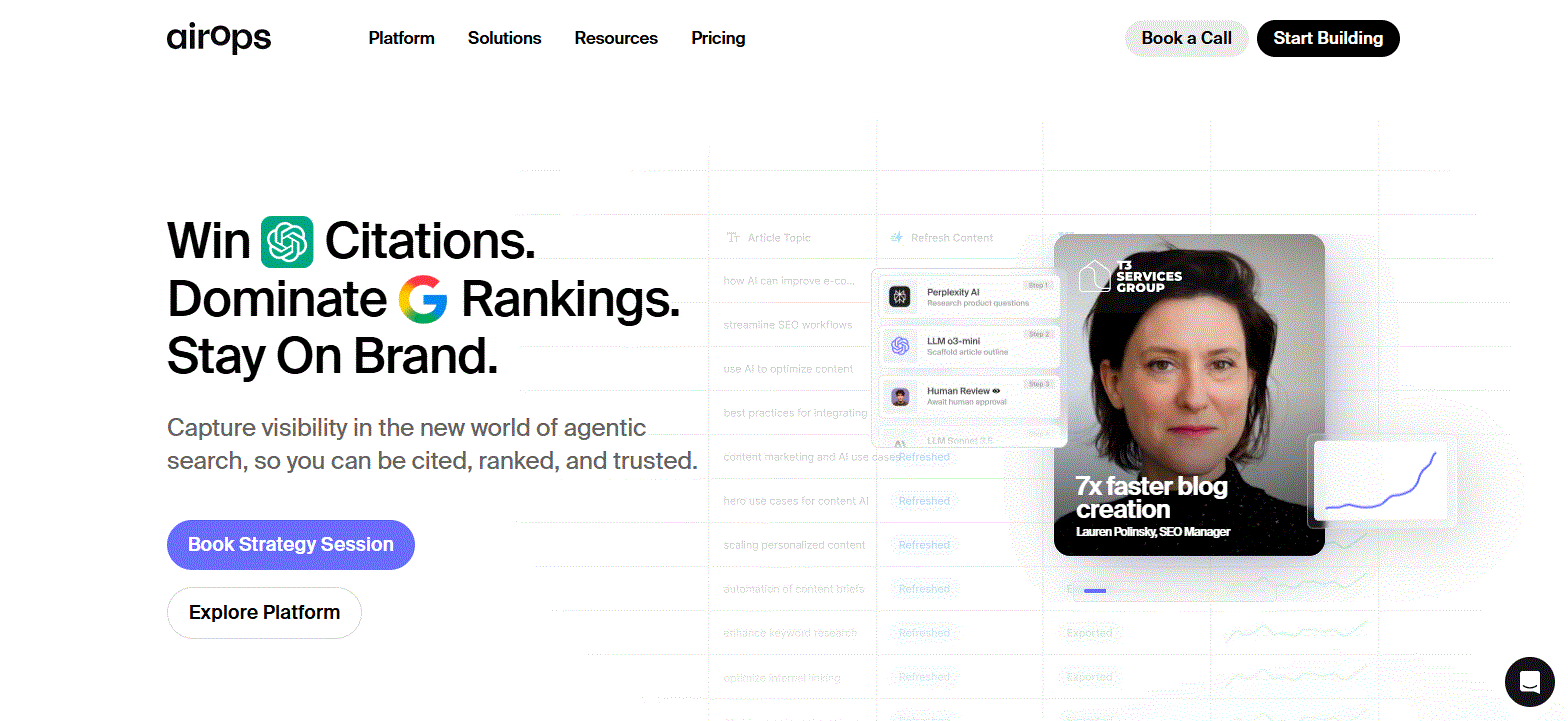Select the 'best practices for integrating' row
This screenshot has height=721, width=1568.
coord(795,413)
